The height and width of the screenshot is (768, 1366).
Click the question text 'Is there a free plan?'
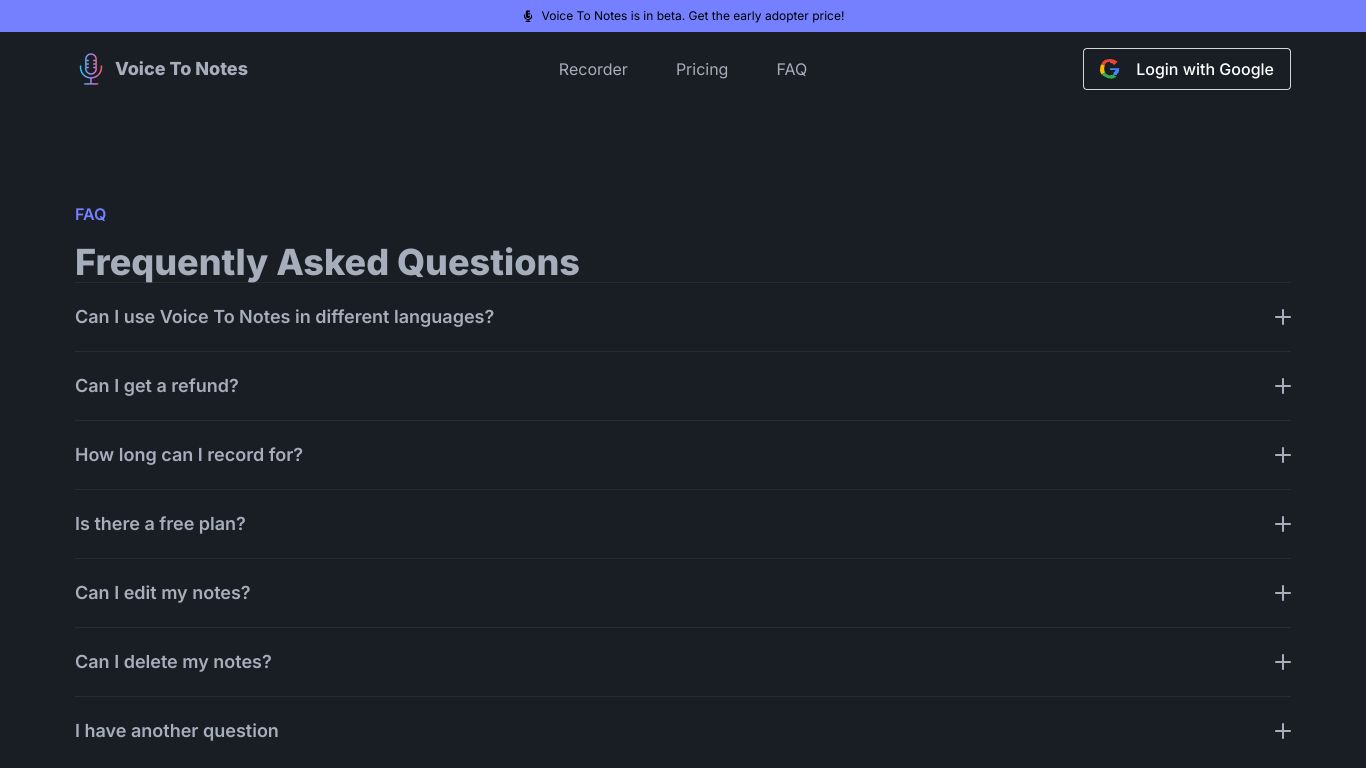pos(160,524)
